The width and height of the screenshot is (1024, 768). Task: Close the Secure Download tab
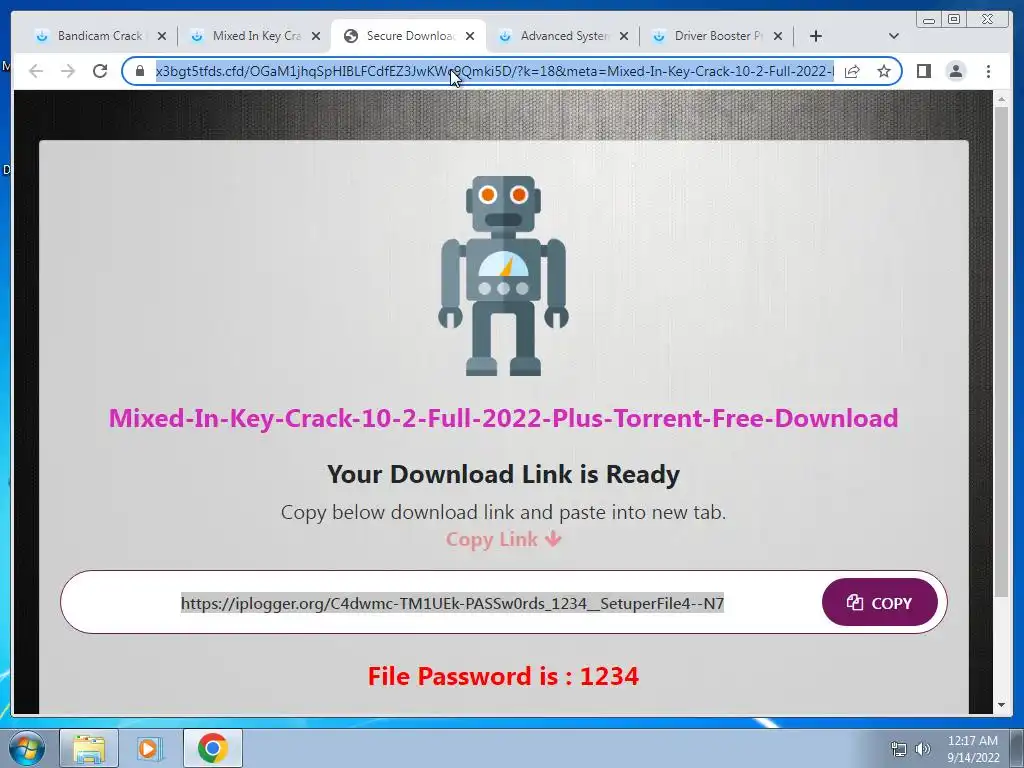click(x=470, y=37)
